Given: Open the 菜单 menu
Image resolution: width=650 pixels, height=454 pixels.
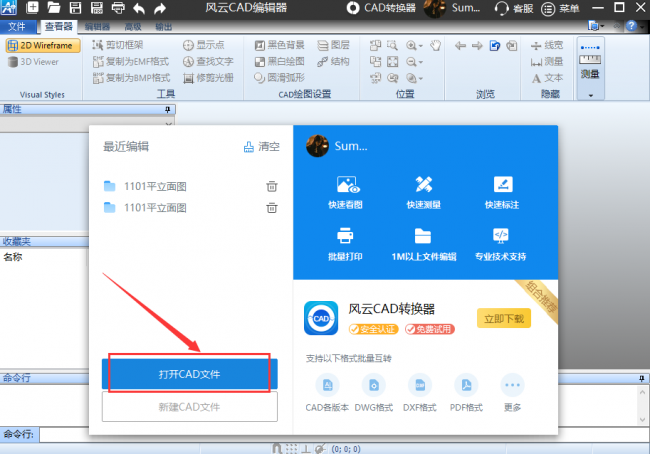Looking at the screenshot, I should 560,8.
